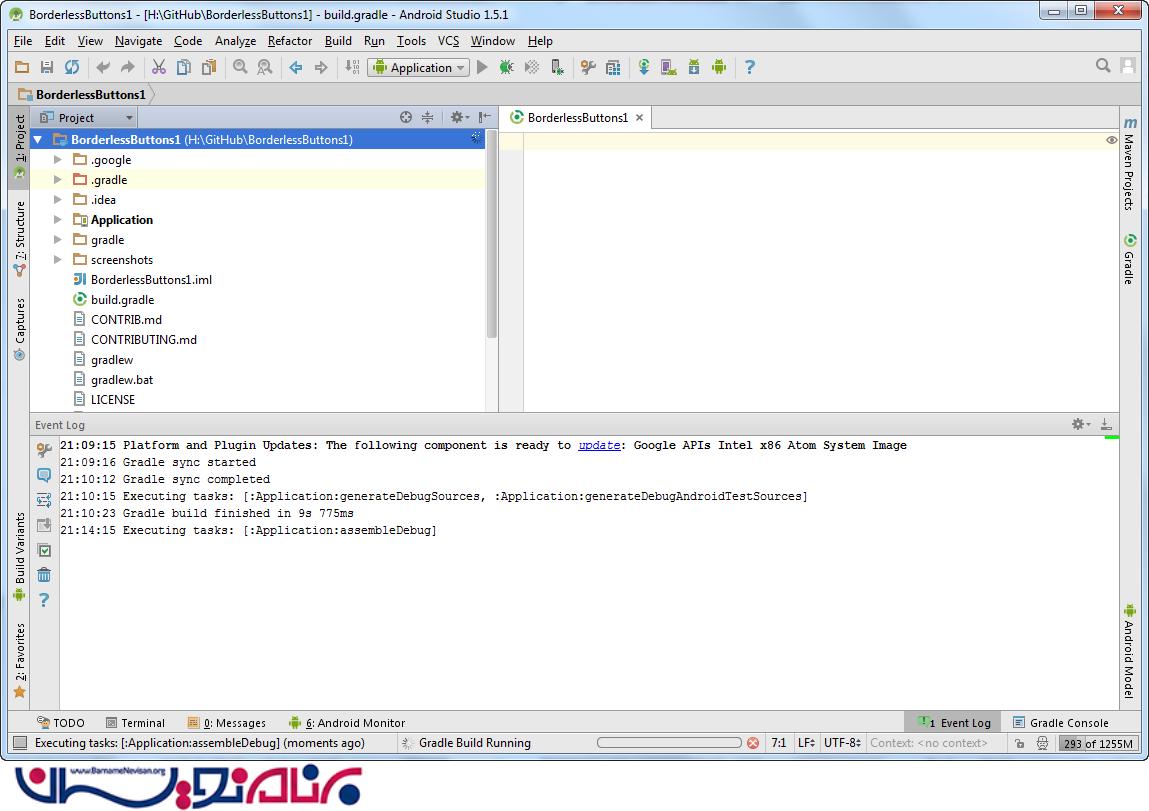
Task: Click Attach debugger to Android process icon
Action: 558,67
